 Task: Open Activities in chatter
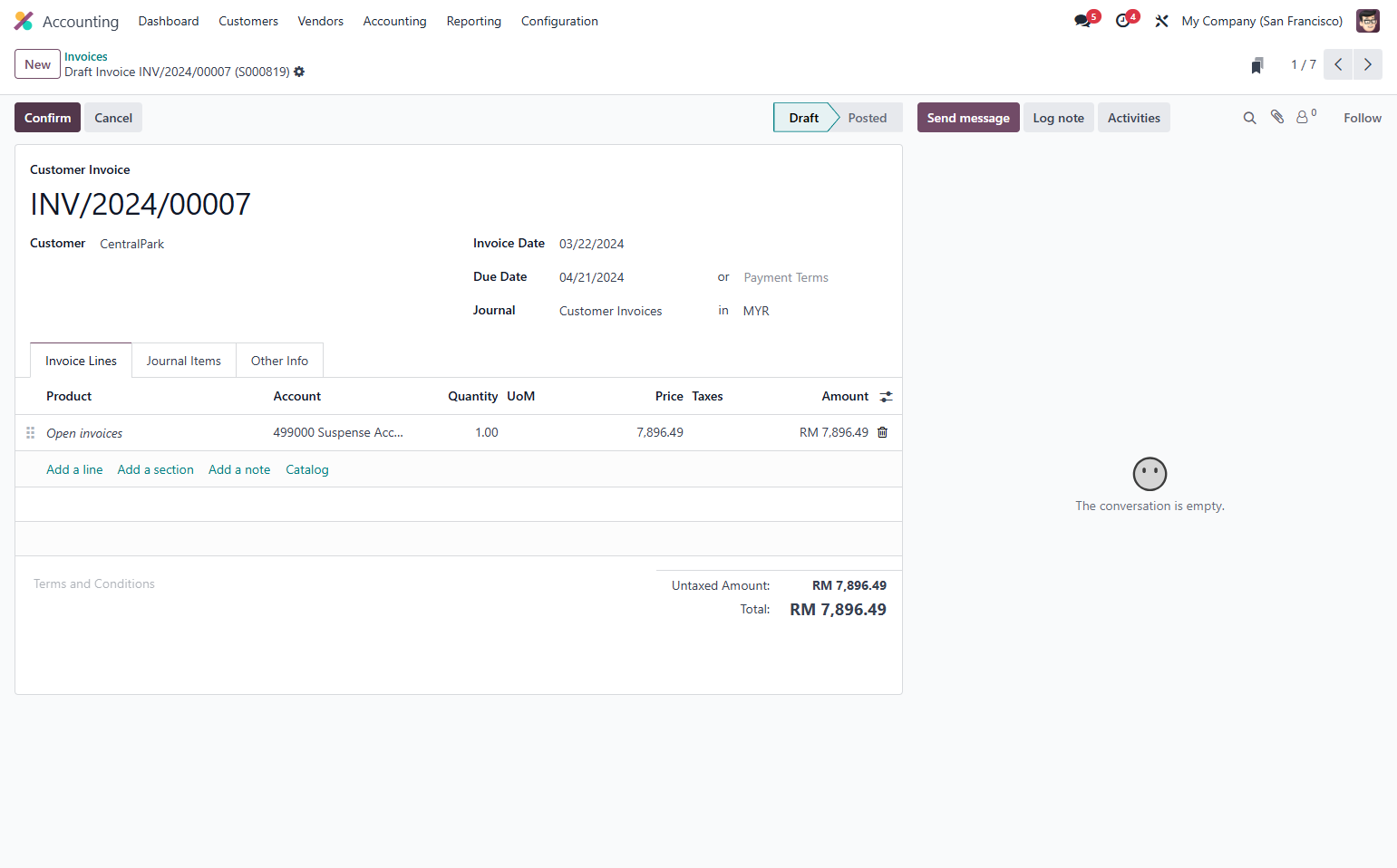pyautogui.click(x=1133, y=118)
